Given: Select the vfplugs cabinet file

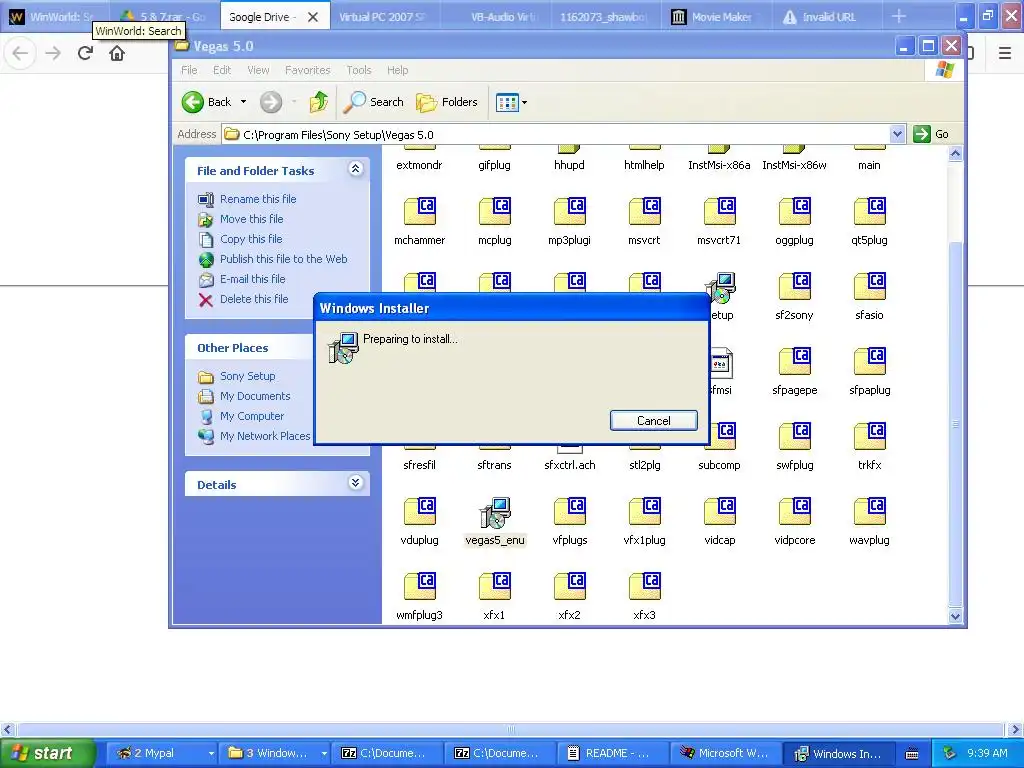Looking at the screenshot, I should tap(569, 522).
